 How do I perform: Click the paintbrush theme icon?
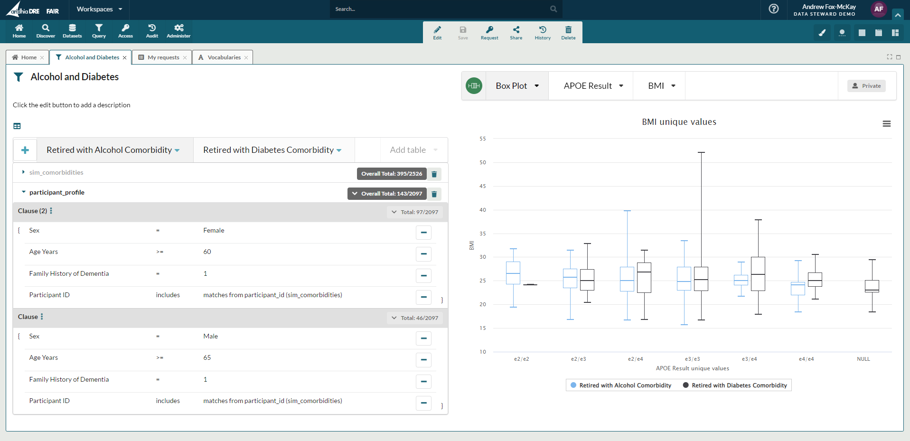(x=822, y=33)
